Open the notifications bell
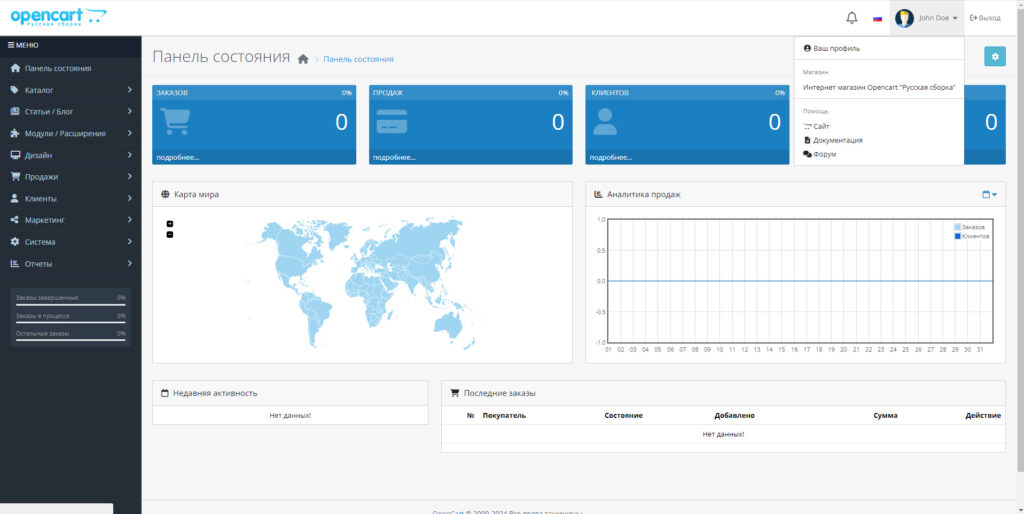Viewport: 1024px width, 514px height. point(852,18)
